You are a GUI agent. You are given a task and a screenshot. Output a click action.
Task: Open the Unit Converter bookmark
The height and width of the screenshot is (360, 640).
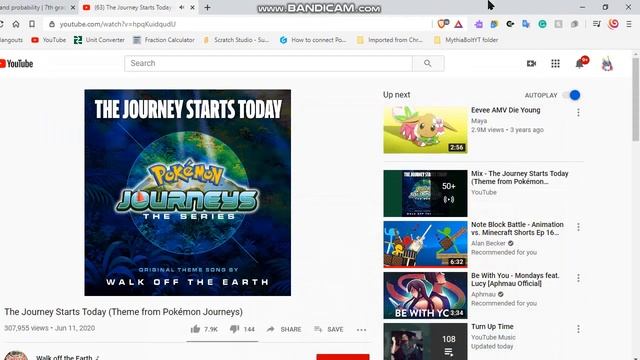tap(99, 40)
